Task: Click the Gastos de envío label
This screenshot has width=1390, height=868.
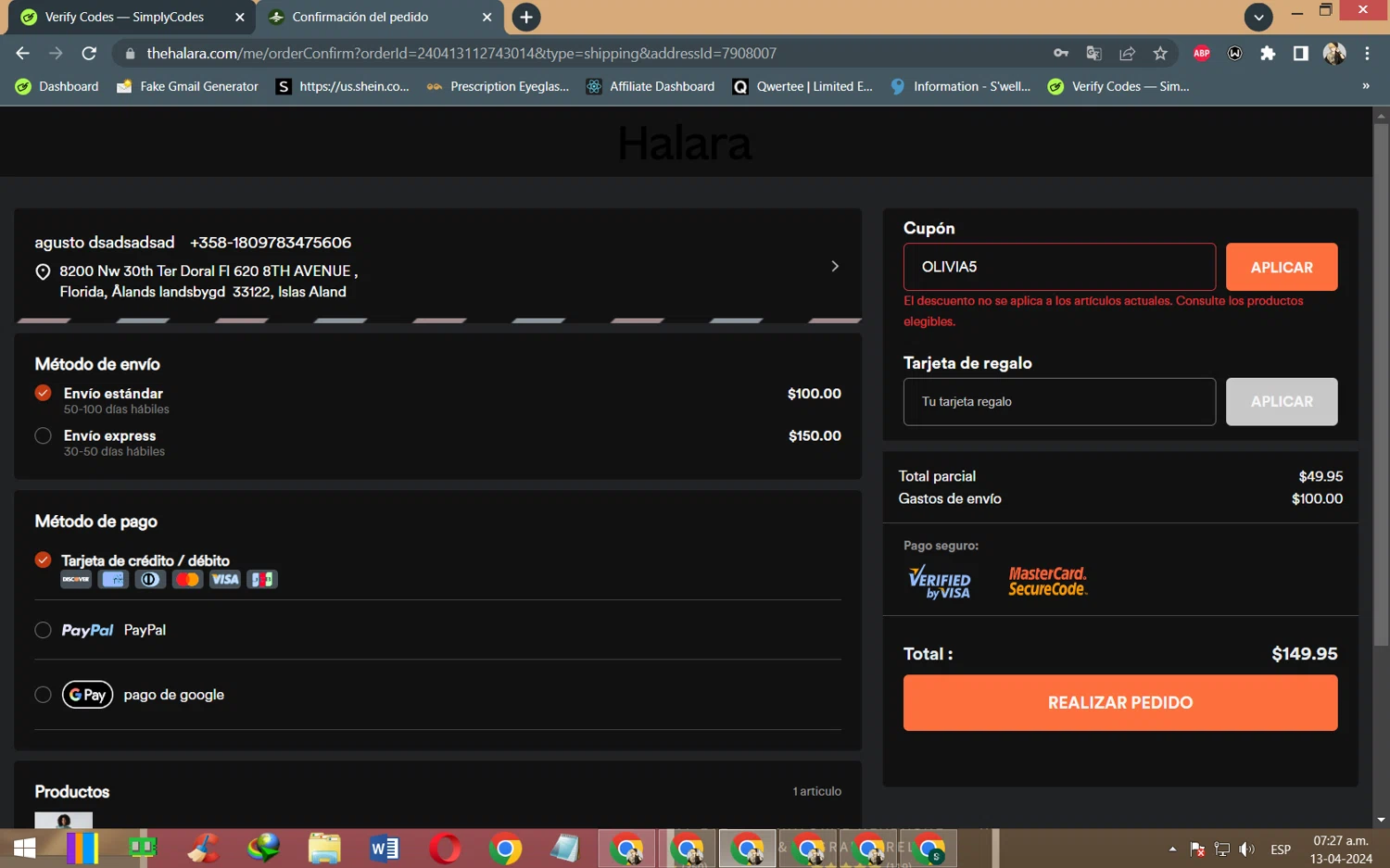Action: [950, 498]
